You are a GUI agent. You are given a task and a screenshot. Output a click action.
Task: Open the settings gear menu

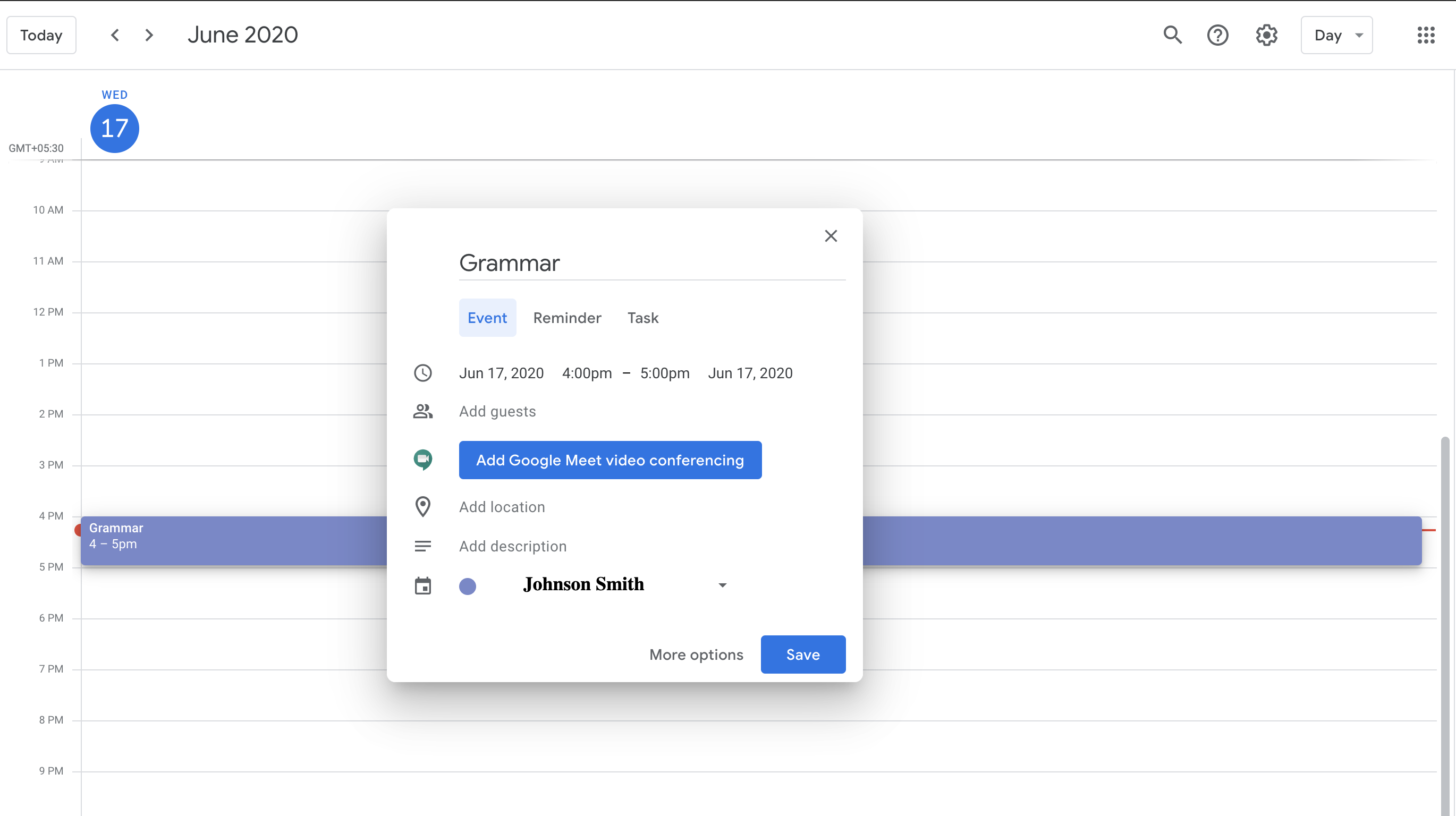click(x=1266, y=35)
